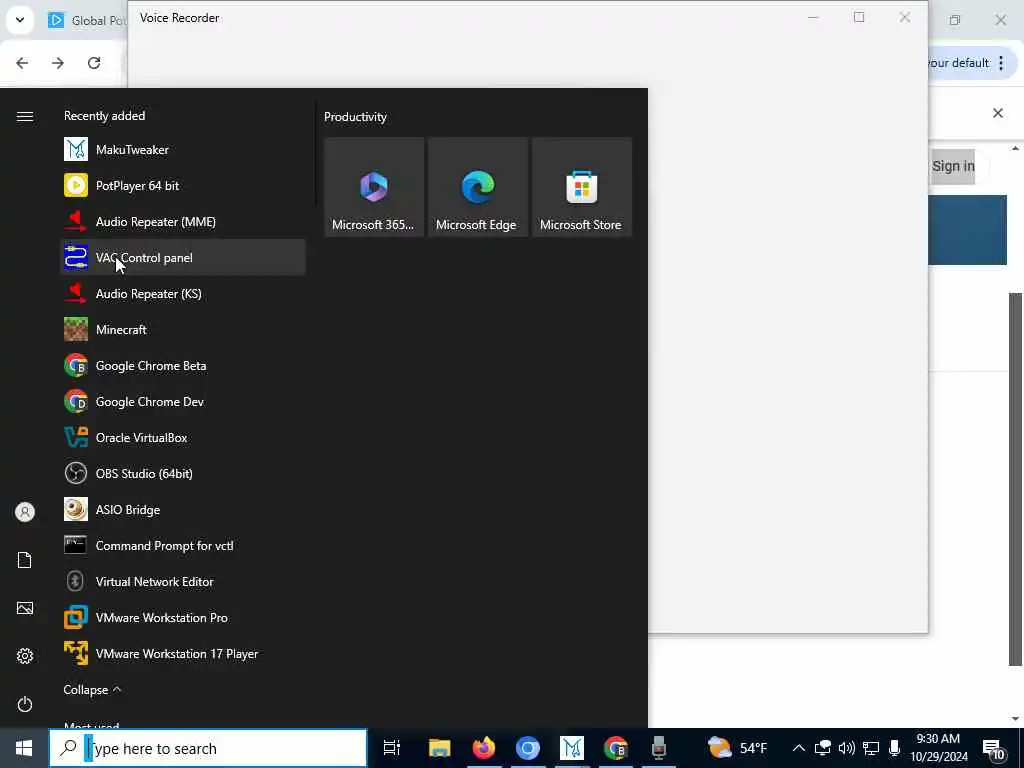
Task: Open the volume control in tray
Action: pos(846,748)
